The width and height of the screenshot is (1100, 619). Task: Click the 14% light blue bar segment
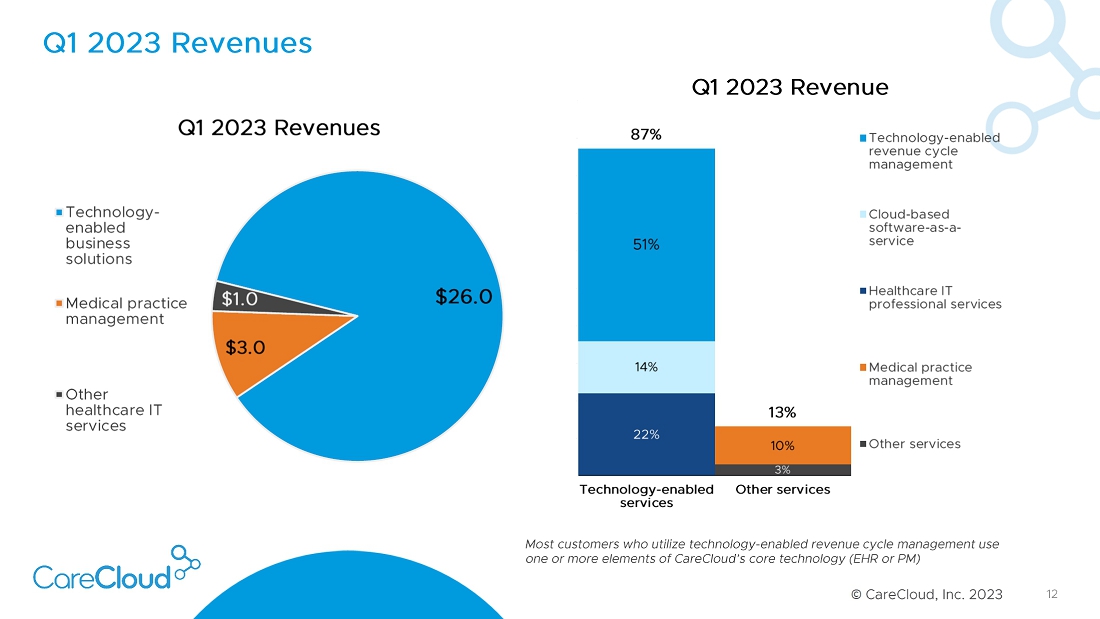(646, 367)
